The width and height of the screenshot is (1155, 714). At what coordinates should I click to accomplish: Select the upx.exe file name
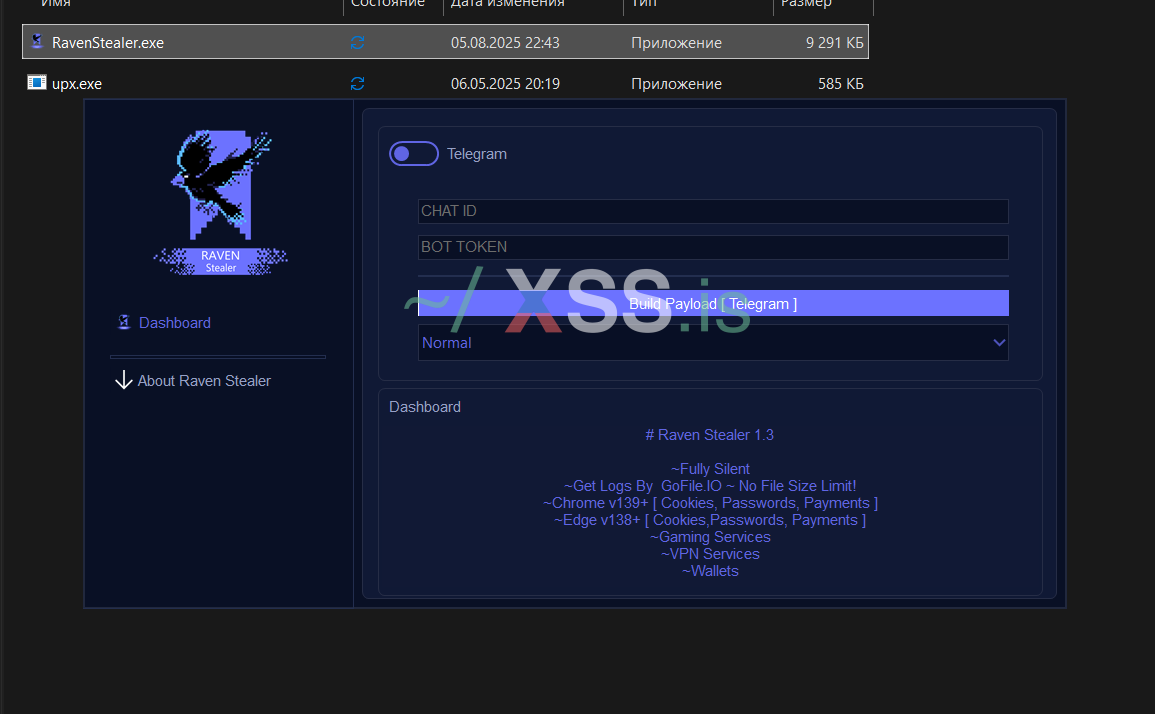[77, 84]
